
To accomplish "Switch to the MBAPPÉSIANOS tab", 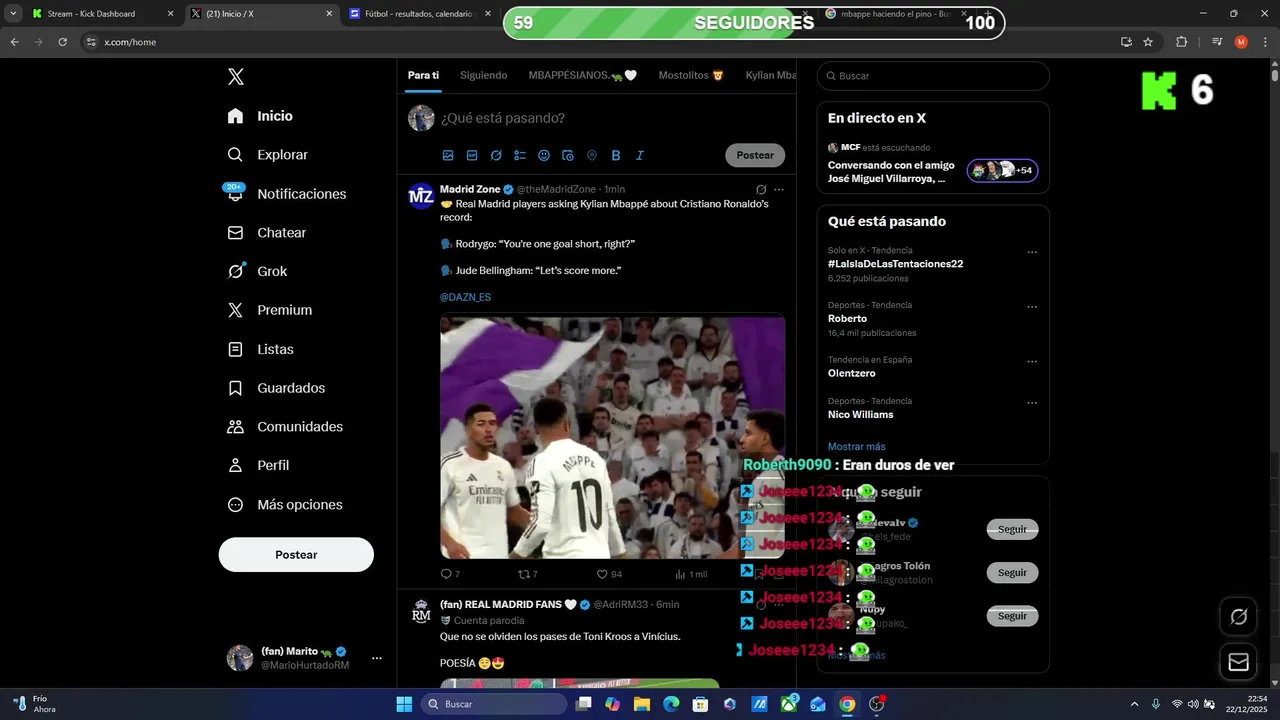I will click(583, 75).
